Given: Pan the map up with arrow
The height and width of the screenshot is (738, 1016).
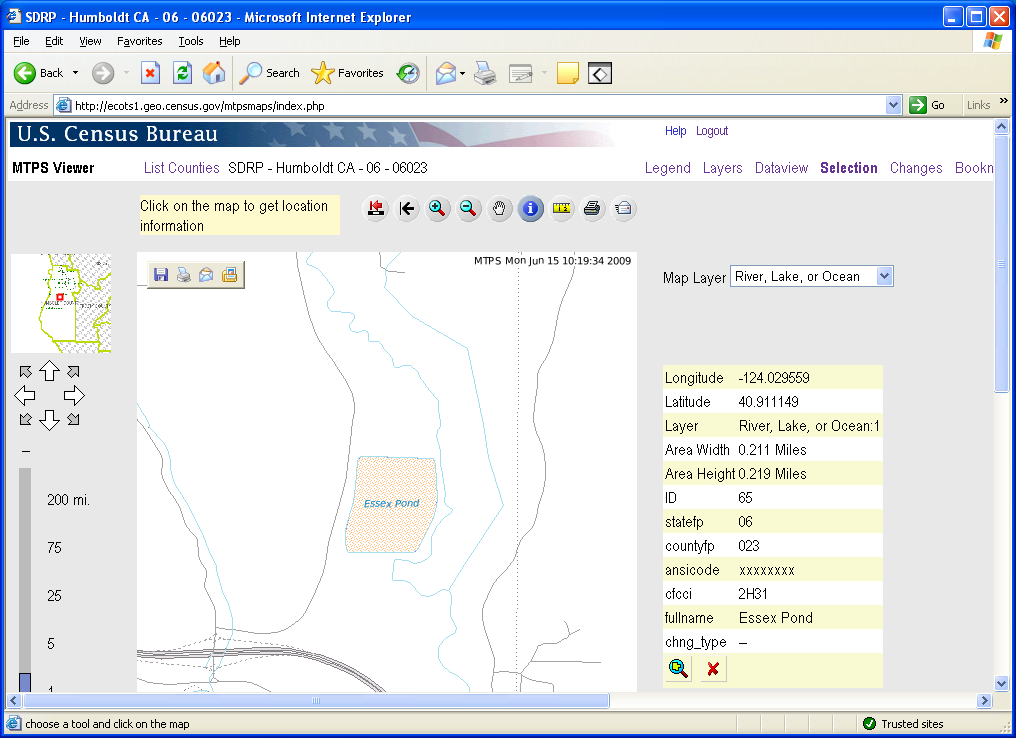Looking at the screenshot, I should pyautogui.click(x=49, y=371).
